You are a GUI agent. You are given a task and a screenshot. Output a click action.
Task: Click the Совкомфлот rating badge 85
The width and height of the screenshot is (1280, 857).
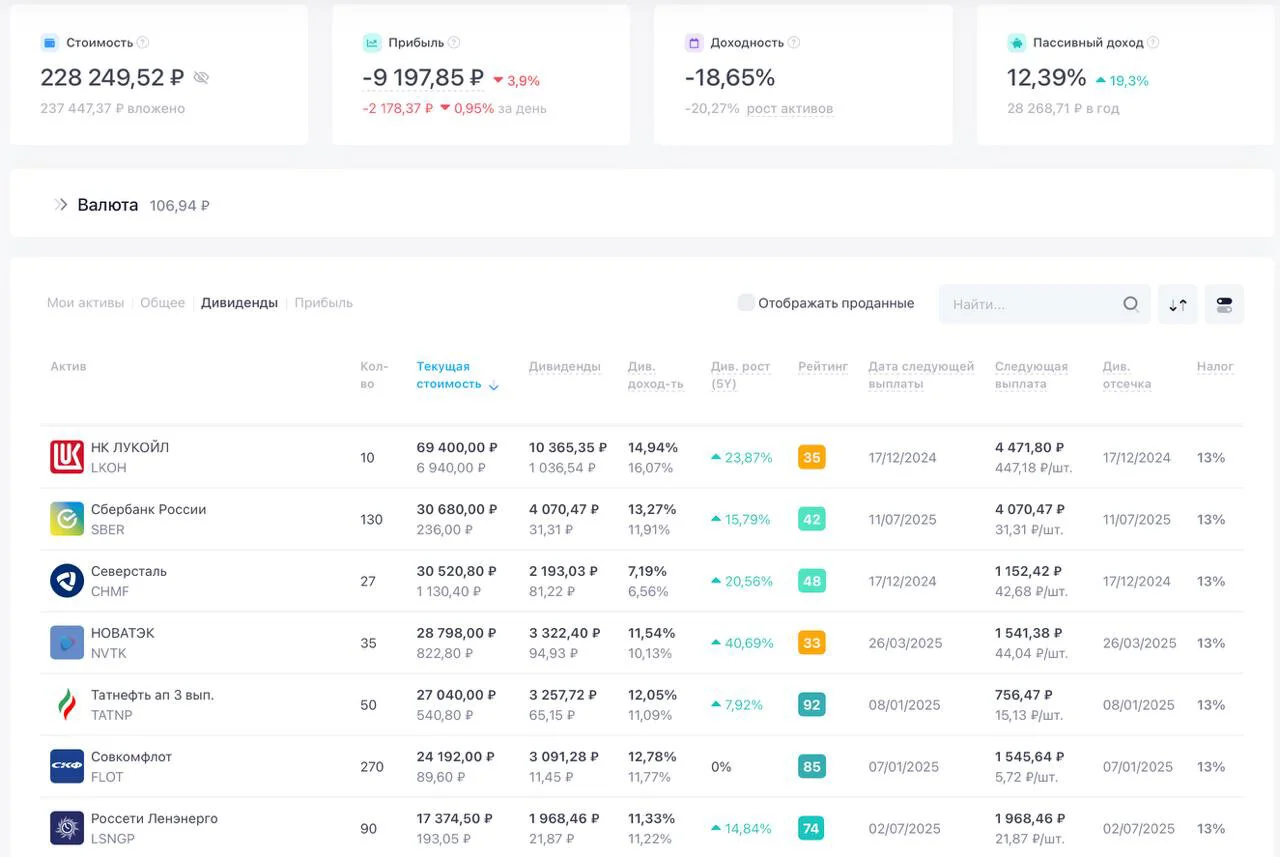click(x=812, y=767)
